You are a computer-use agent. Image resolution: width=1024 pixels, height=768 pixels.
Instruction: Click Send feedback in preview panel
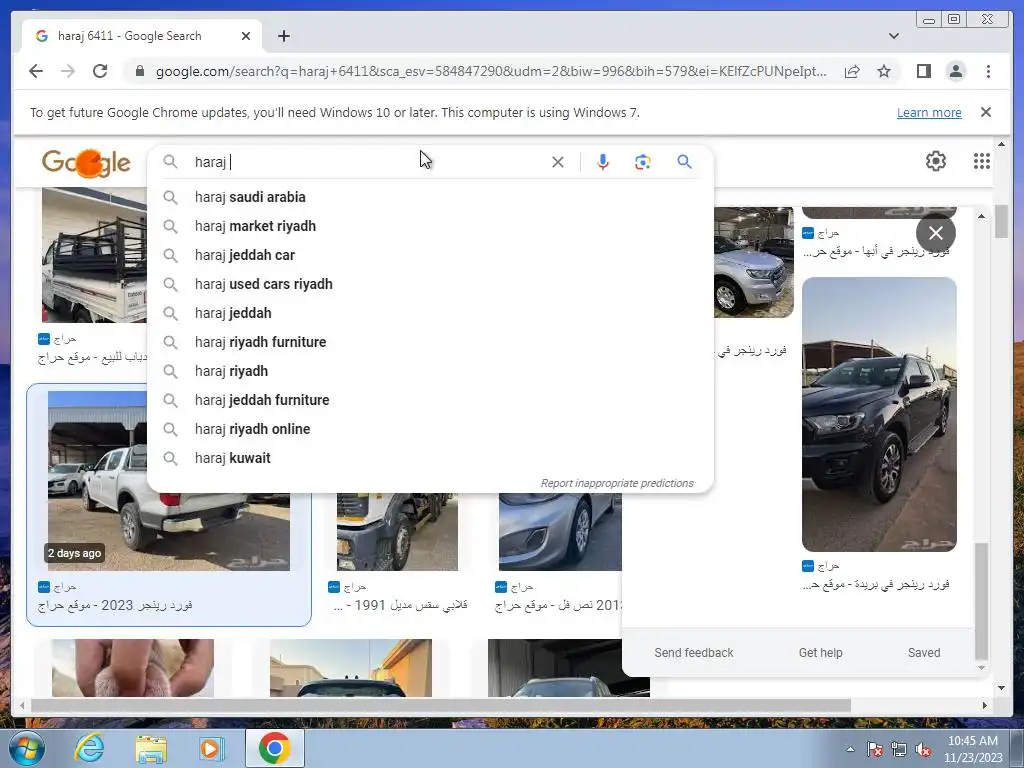pos(694,653)
